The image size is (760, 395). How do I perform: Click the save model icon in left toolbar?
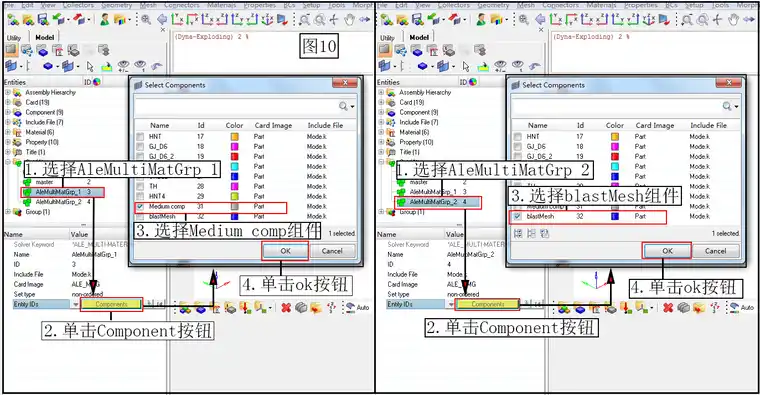tap(43, 19)
